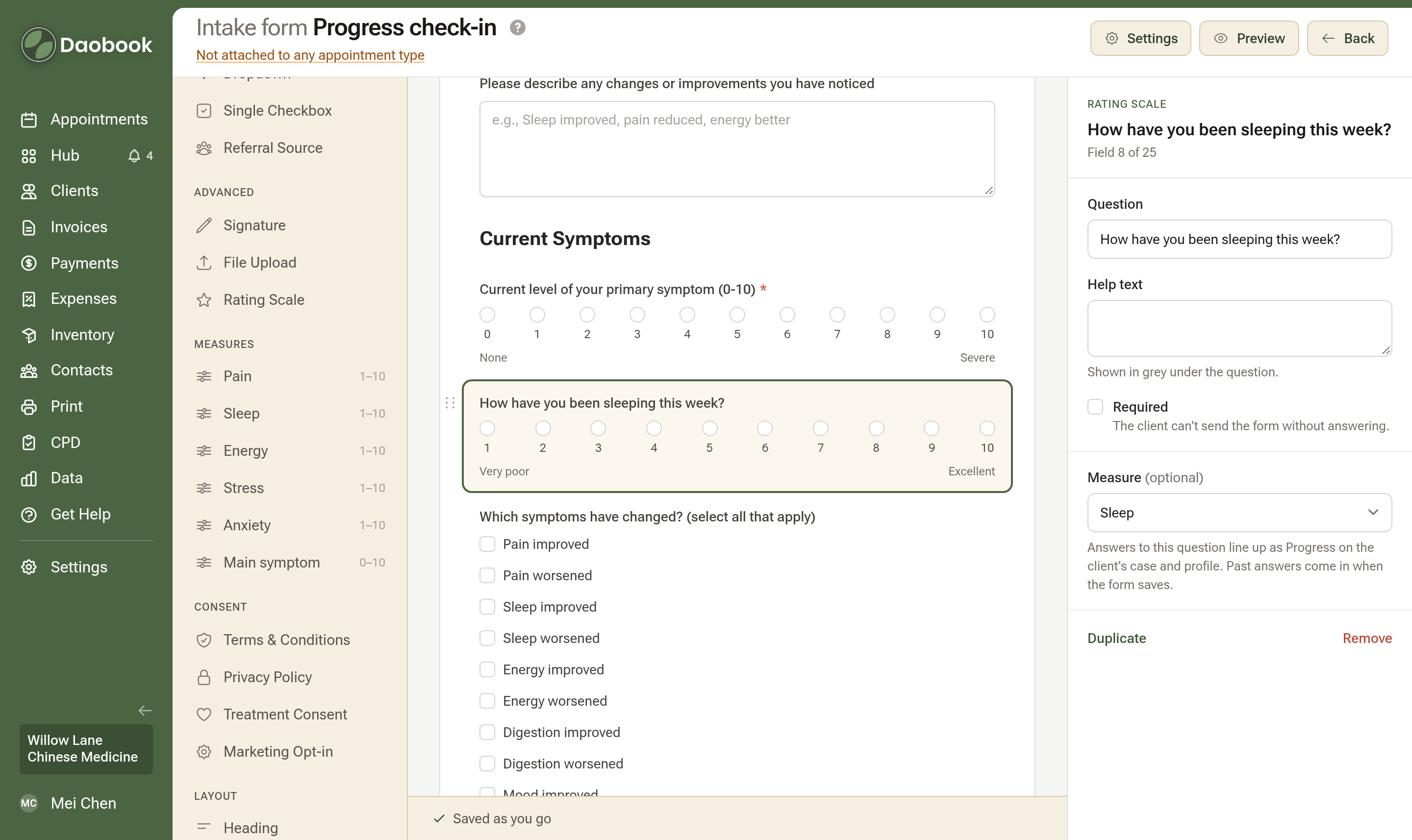
Task: Collapse the sidebar with the left arrow icon
Action: click(145, 711)
